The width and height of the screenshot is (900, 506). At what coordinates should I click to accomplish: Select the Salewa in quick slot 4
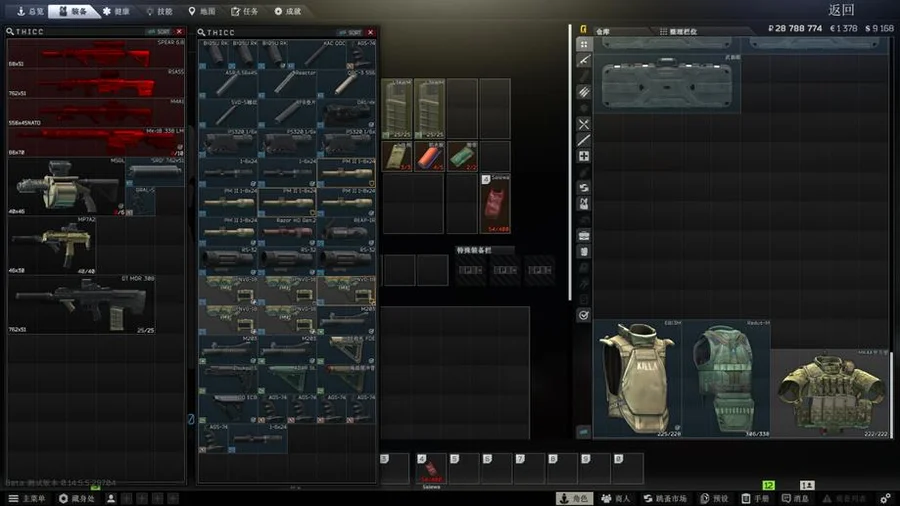point(431,468)
